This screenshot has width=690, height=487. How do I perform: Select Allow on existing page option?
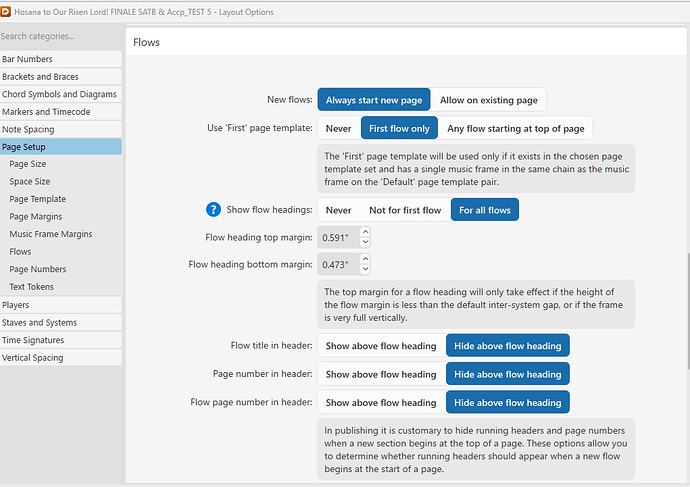point(489,100)
